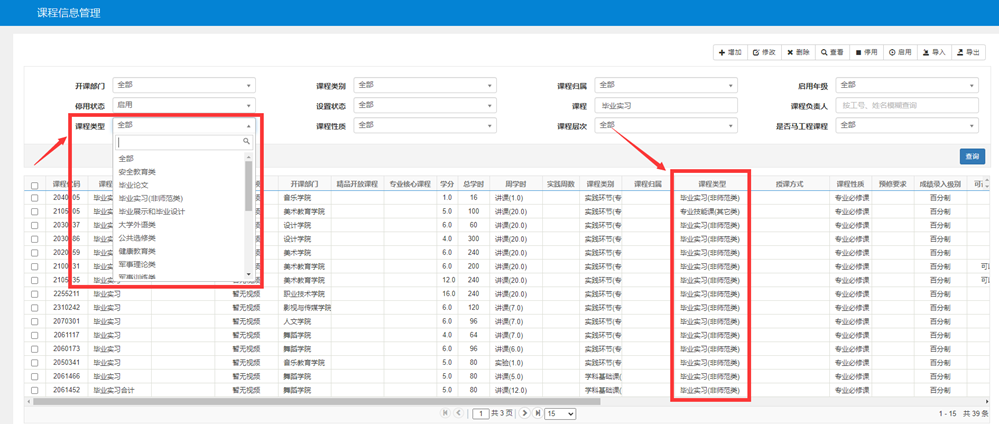999x424 pixels.
Task: Click the 修改 (edit) toolbar button
Action: pos(763,52)
